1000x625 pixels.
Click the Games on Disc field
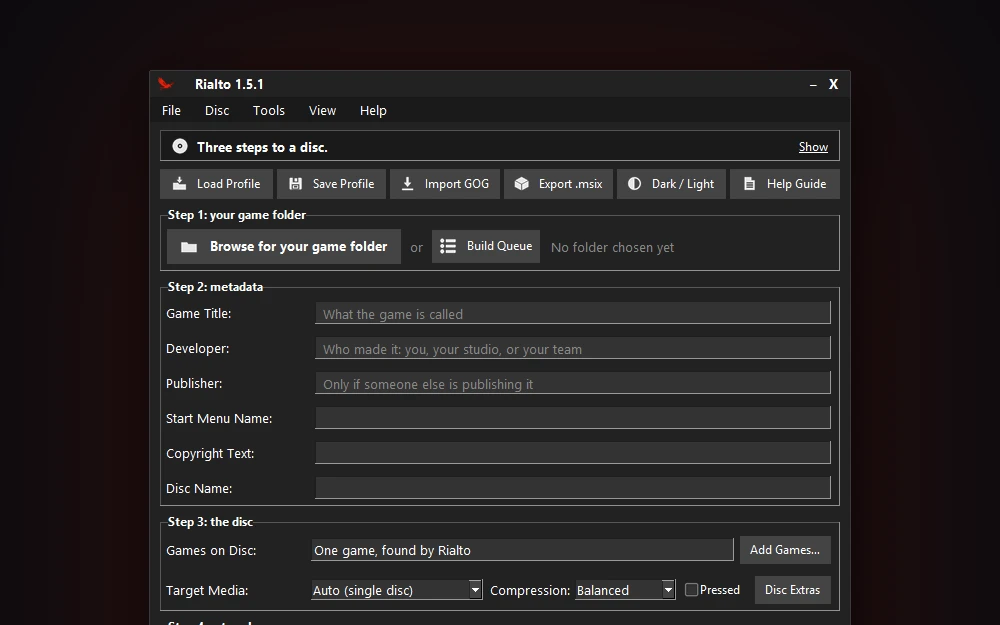[x=522, y=550]
